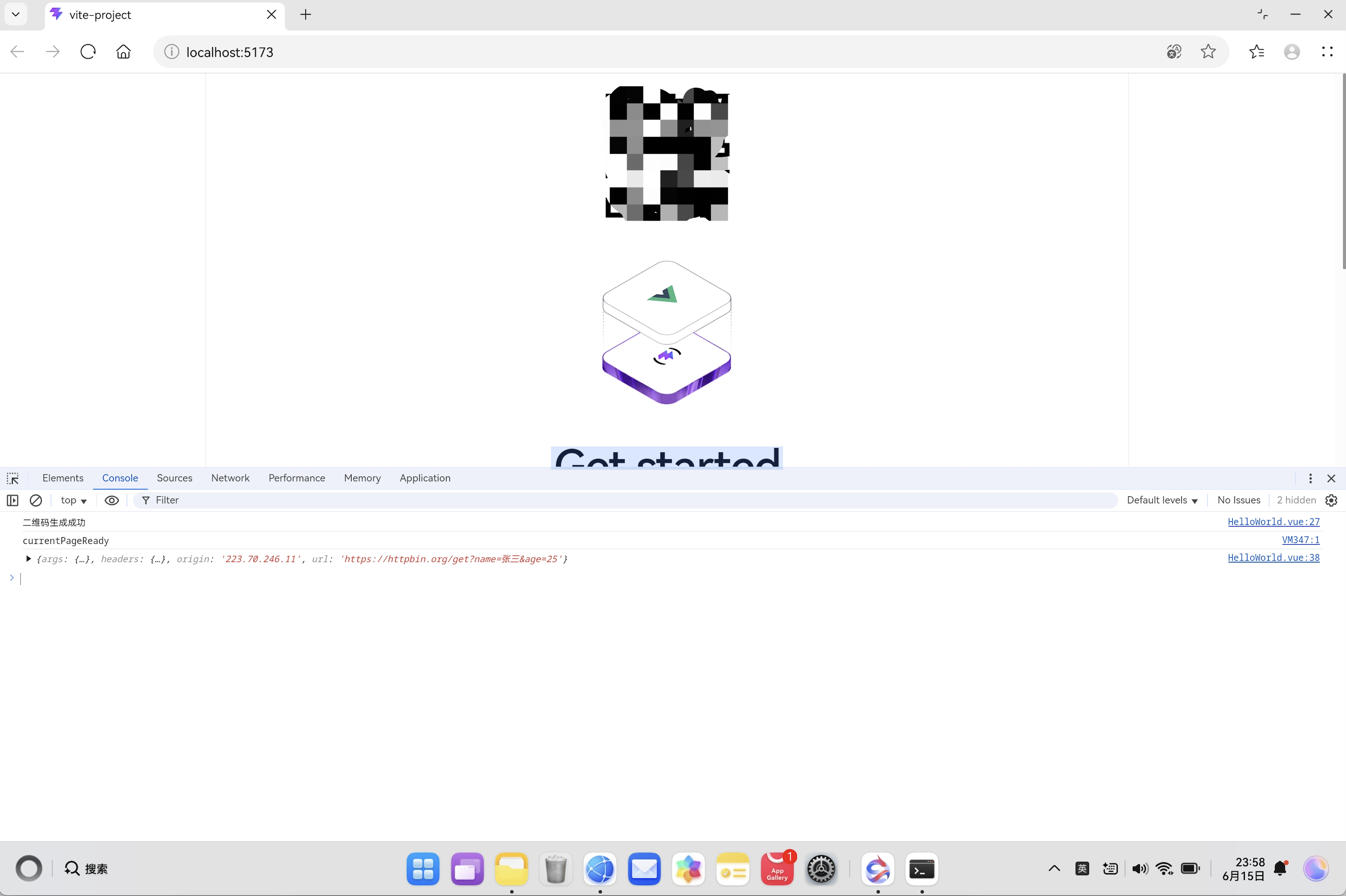Open the Sources tab
Screen dimensions: 1346x896
click(174, 478)
